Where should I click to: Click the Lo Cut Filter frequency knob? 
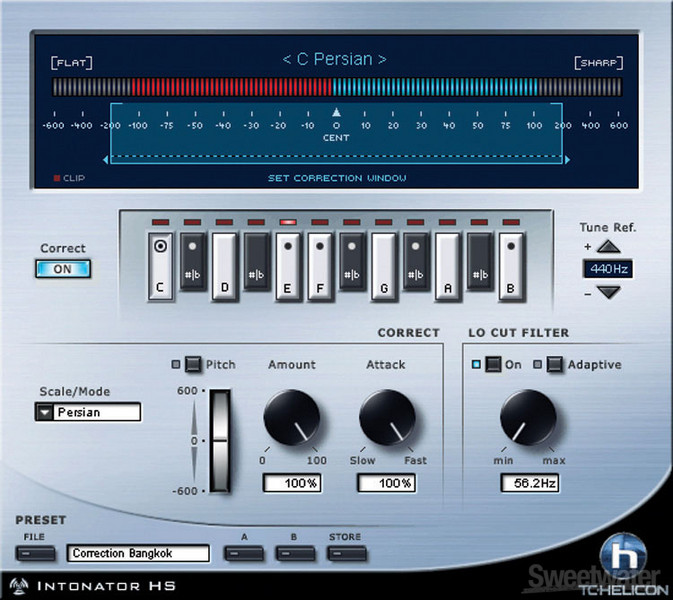[528, 418]
